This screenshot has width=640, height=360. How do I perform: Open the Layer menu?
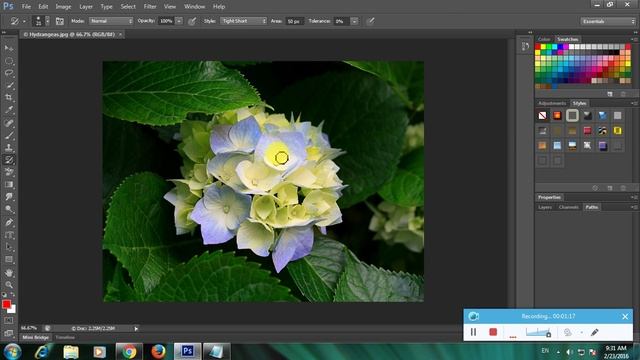click(x=86, y=7)
